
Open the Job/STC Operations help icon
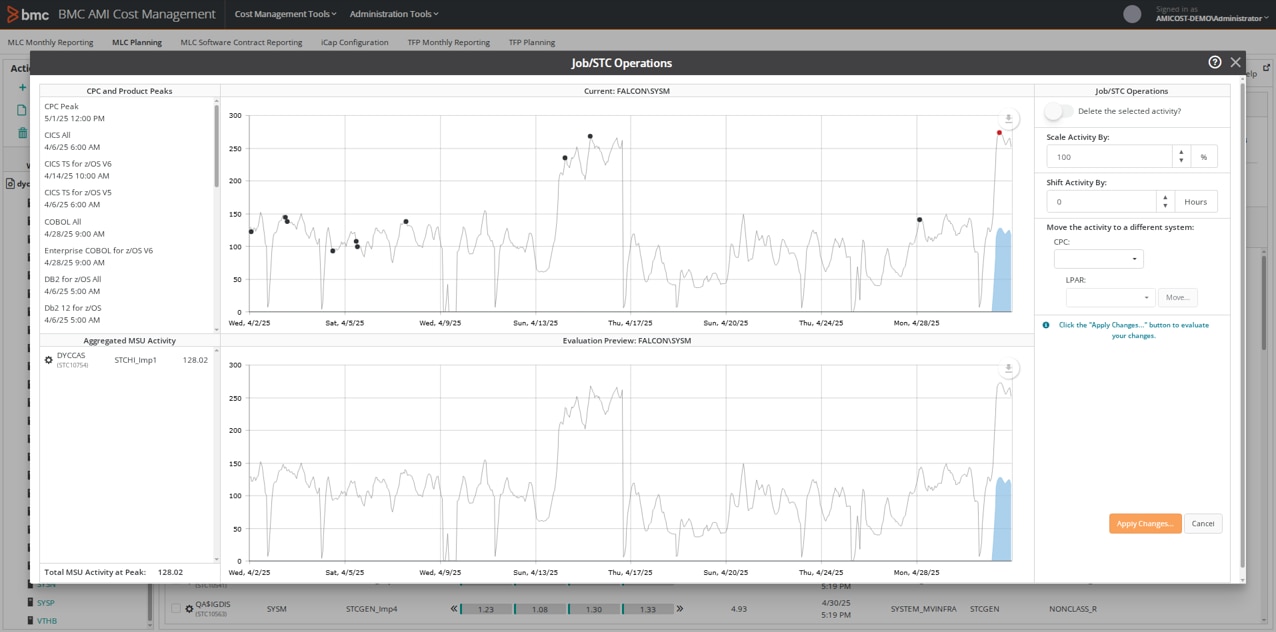click(1214, 62)
